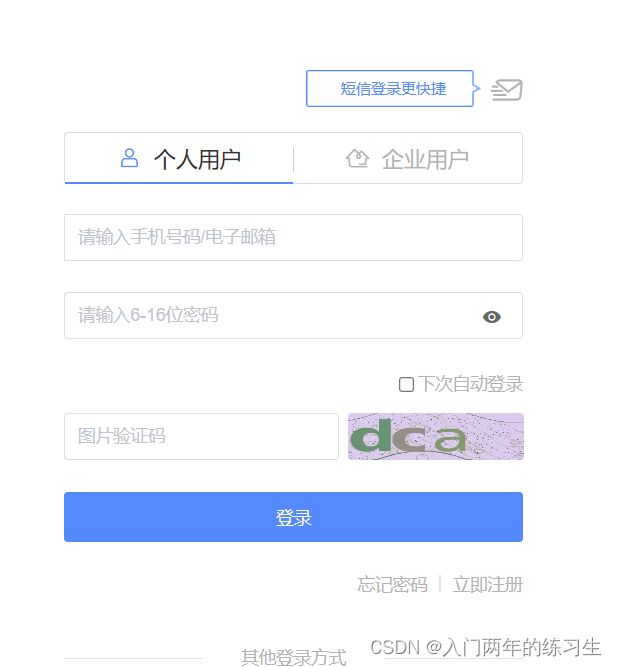Click the blue 登录 button
This screenshot has width=617, height=667.
click(293, 517)
